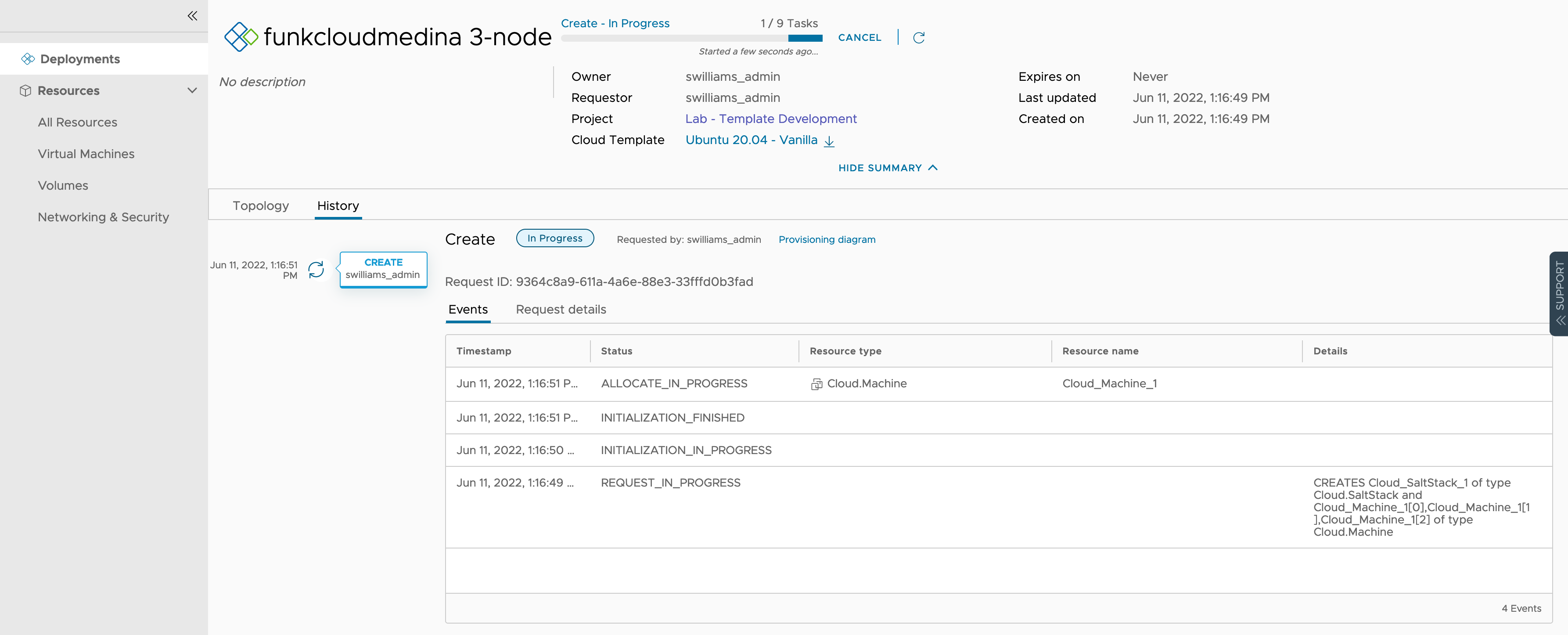
Task: Click the Cloud_Machine_1 resource name
Action: point(1109,383)
